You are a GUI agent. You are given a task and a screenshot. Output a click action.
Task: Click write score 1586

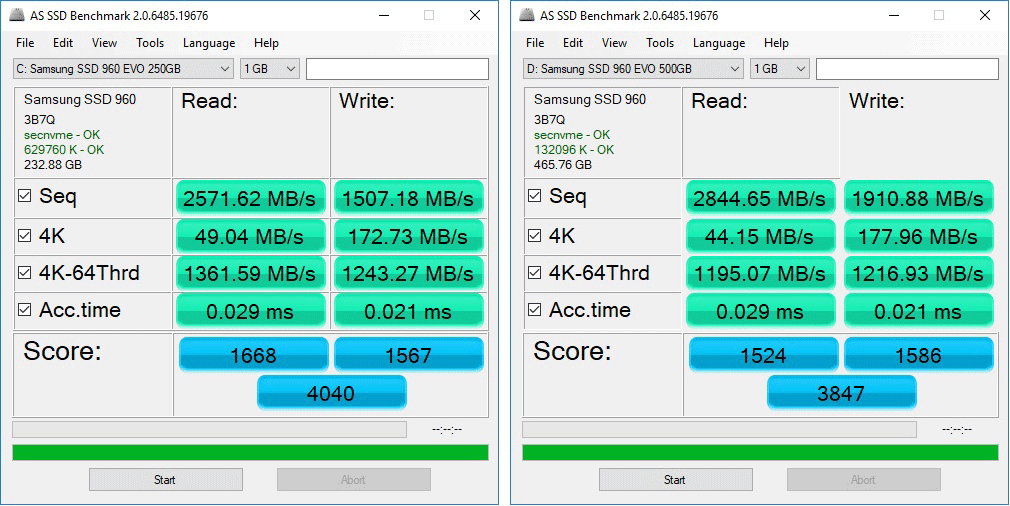point(919,354)
